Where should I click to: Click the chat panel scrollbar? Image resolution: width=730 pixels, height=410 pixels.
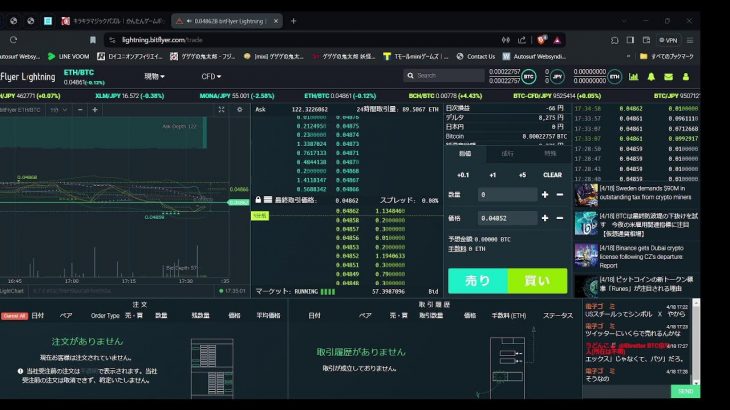click(696, 342)
